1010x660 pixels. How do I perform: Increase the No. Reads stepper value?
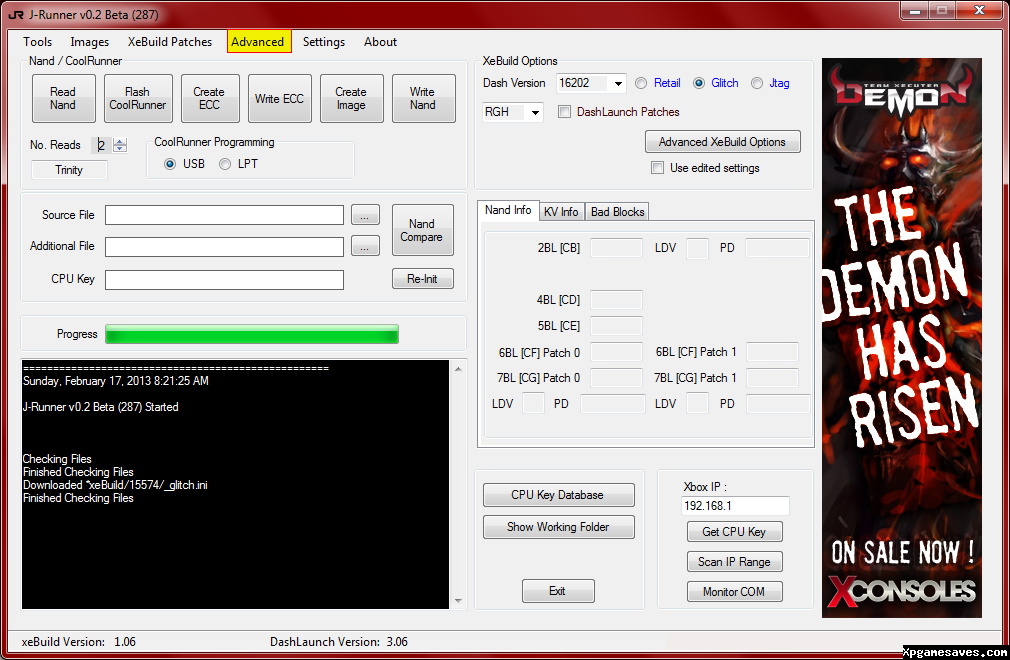click(120, 141)
